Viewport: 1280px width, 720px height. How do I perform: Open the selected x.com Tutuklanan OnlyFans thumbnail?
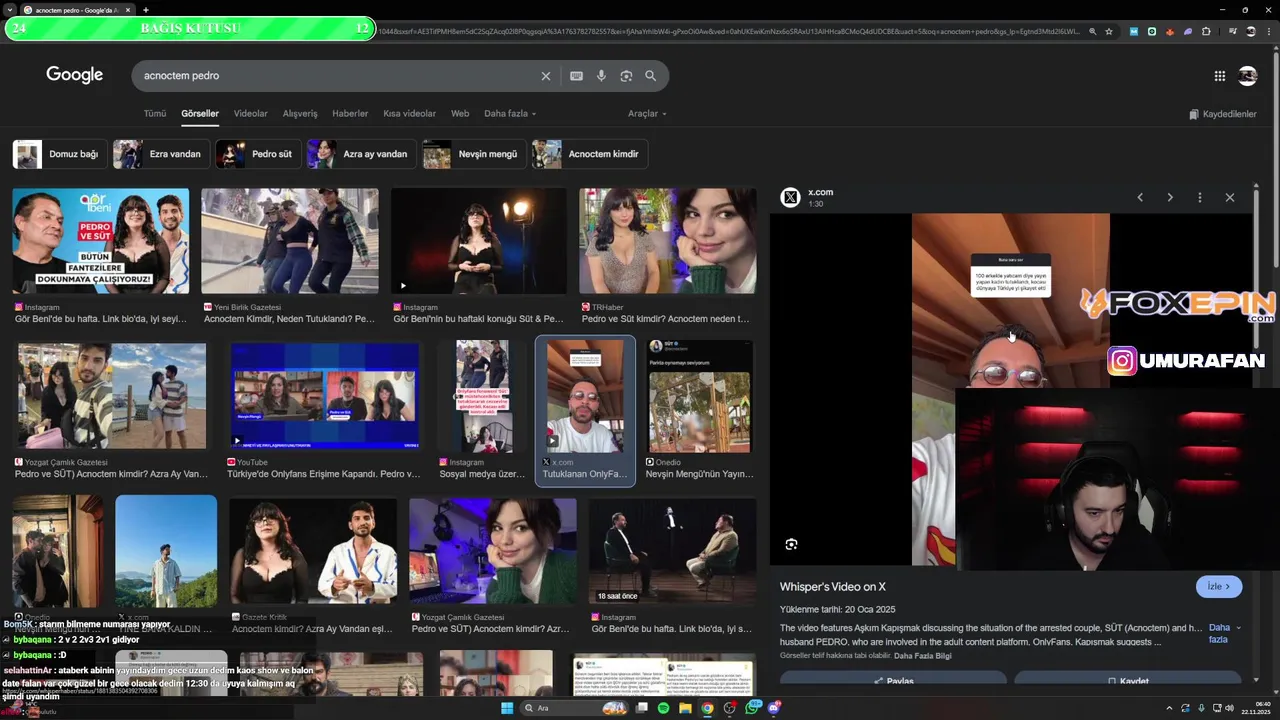pos(585,395)
